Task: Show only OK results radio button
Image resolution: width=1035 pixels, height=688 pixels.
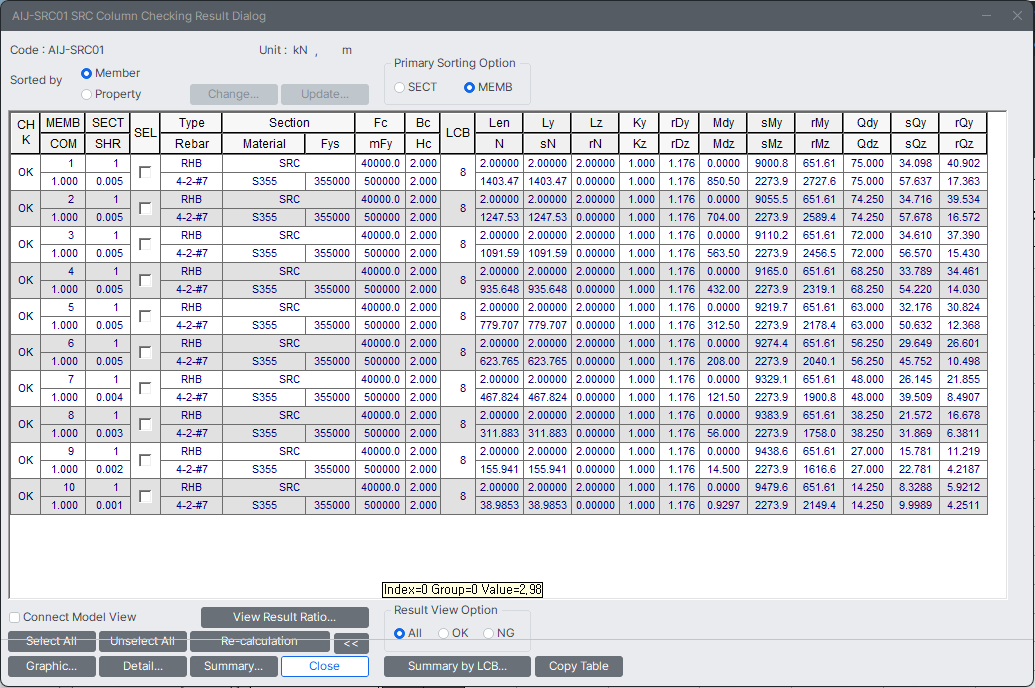Action: click(444, 633)
